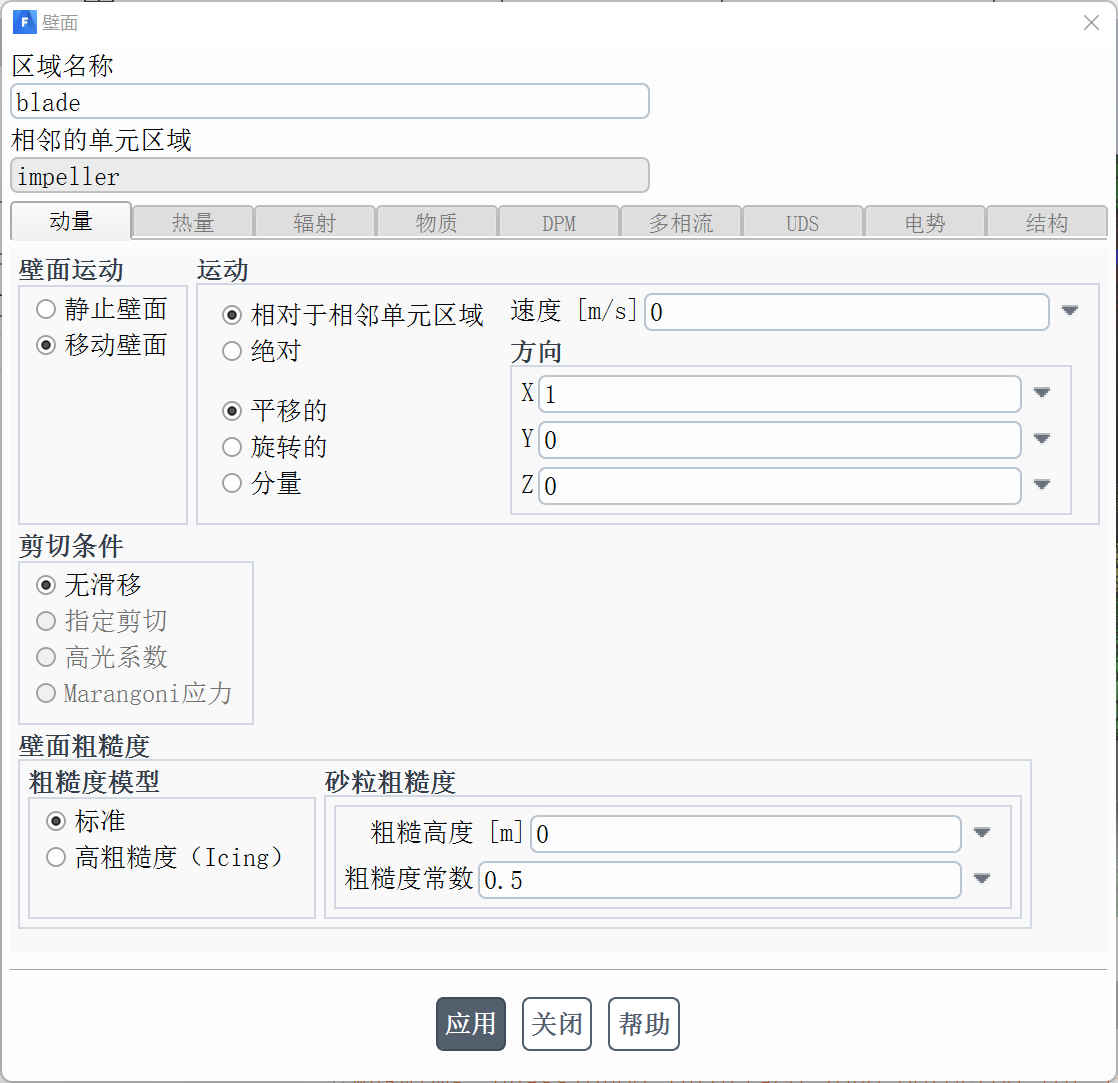
Task: Open the 速度 value dropdown arrow
Action: click(x=1070, y=311)
